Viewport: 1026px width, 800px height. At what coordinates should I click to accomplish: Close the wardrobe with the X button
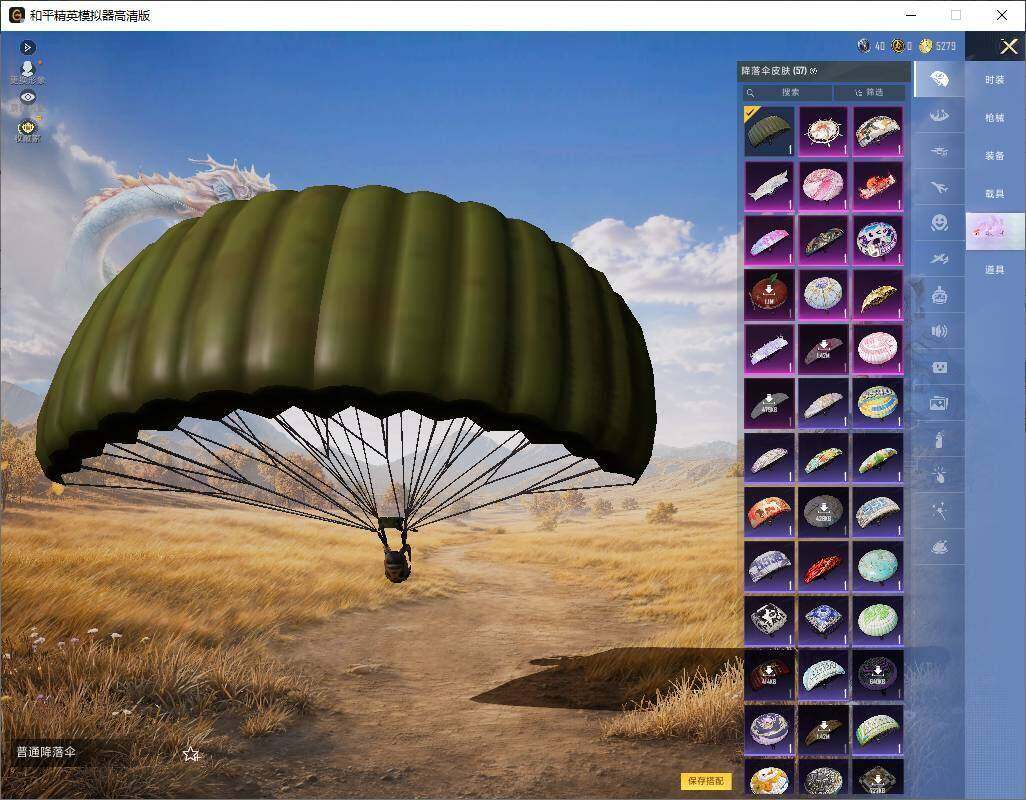1008,46
